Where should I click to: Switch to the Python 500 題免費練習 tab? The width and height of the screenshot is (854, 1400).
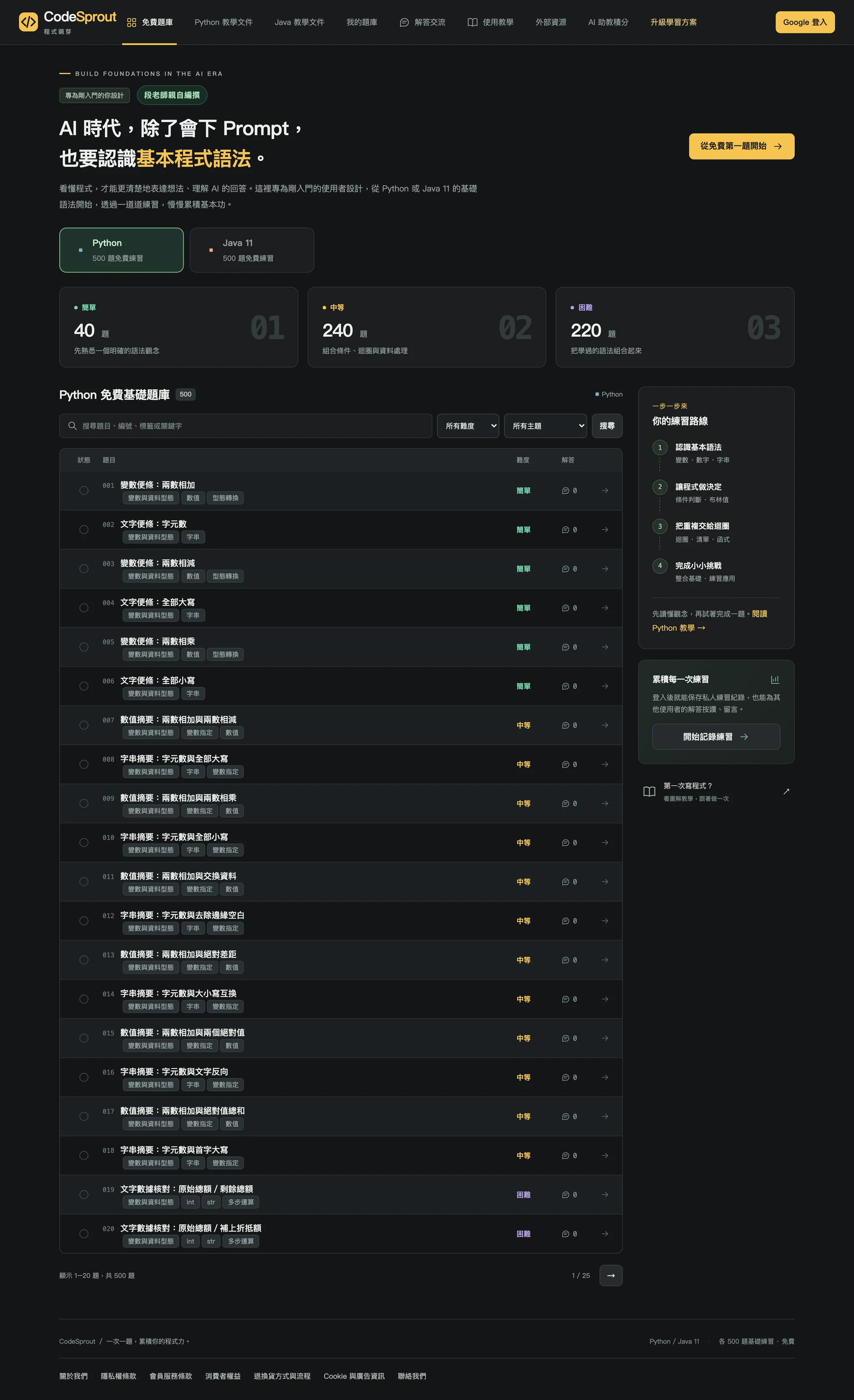click(x=121, y=250)
